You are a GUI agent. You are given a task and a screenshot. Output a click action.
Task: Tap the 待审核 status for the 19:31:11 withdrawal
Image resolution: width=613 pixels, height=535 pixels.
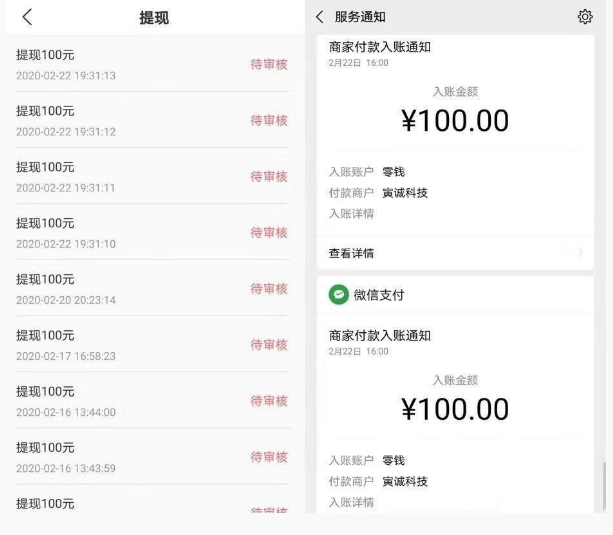268,176
